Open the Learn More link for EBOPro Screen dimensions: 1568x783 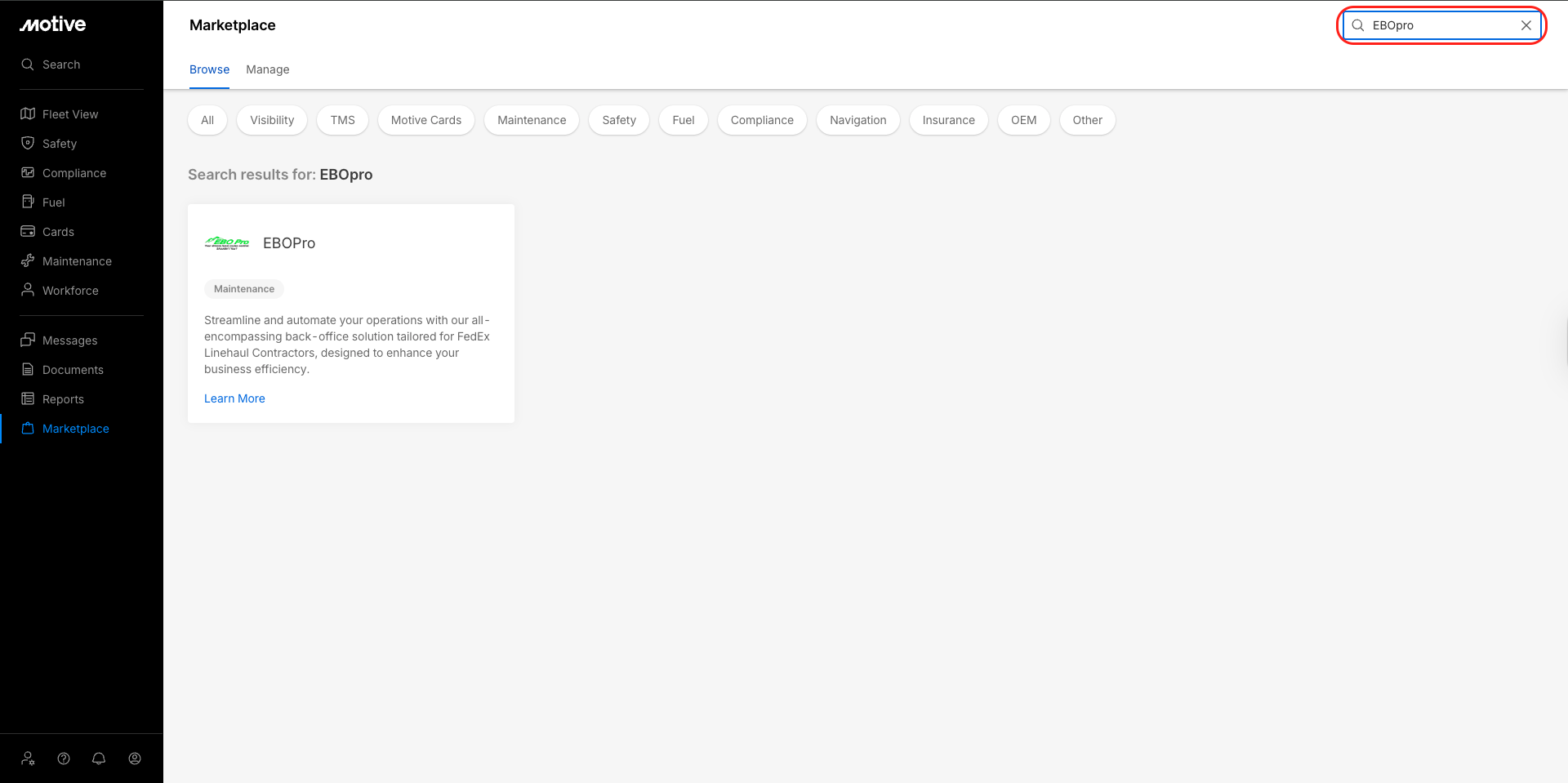234,398
